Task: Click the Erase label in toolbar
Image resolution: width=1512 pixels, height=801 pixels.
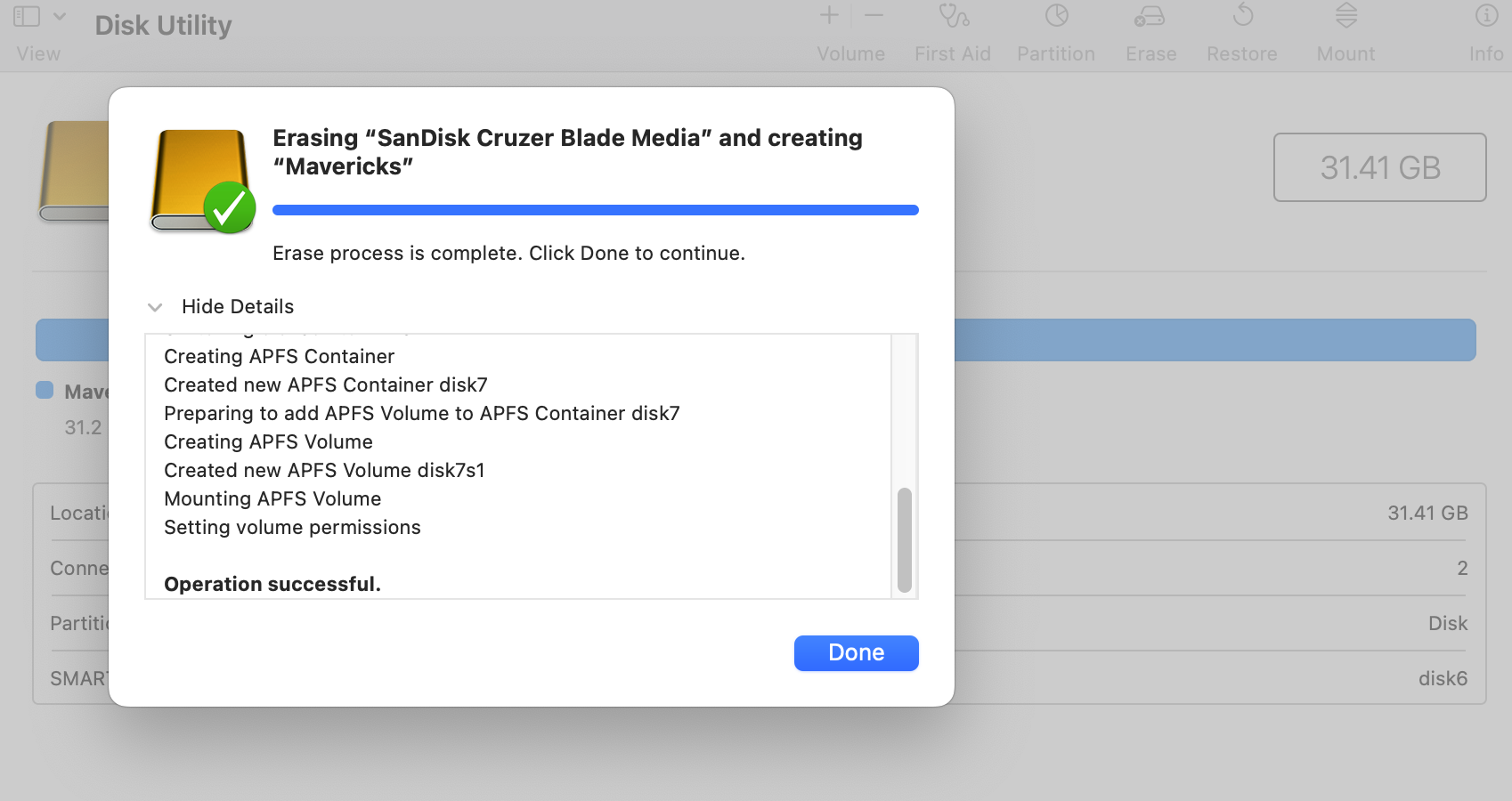Action: pos(1151,53)
